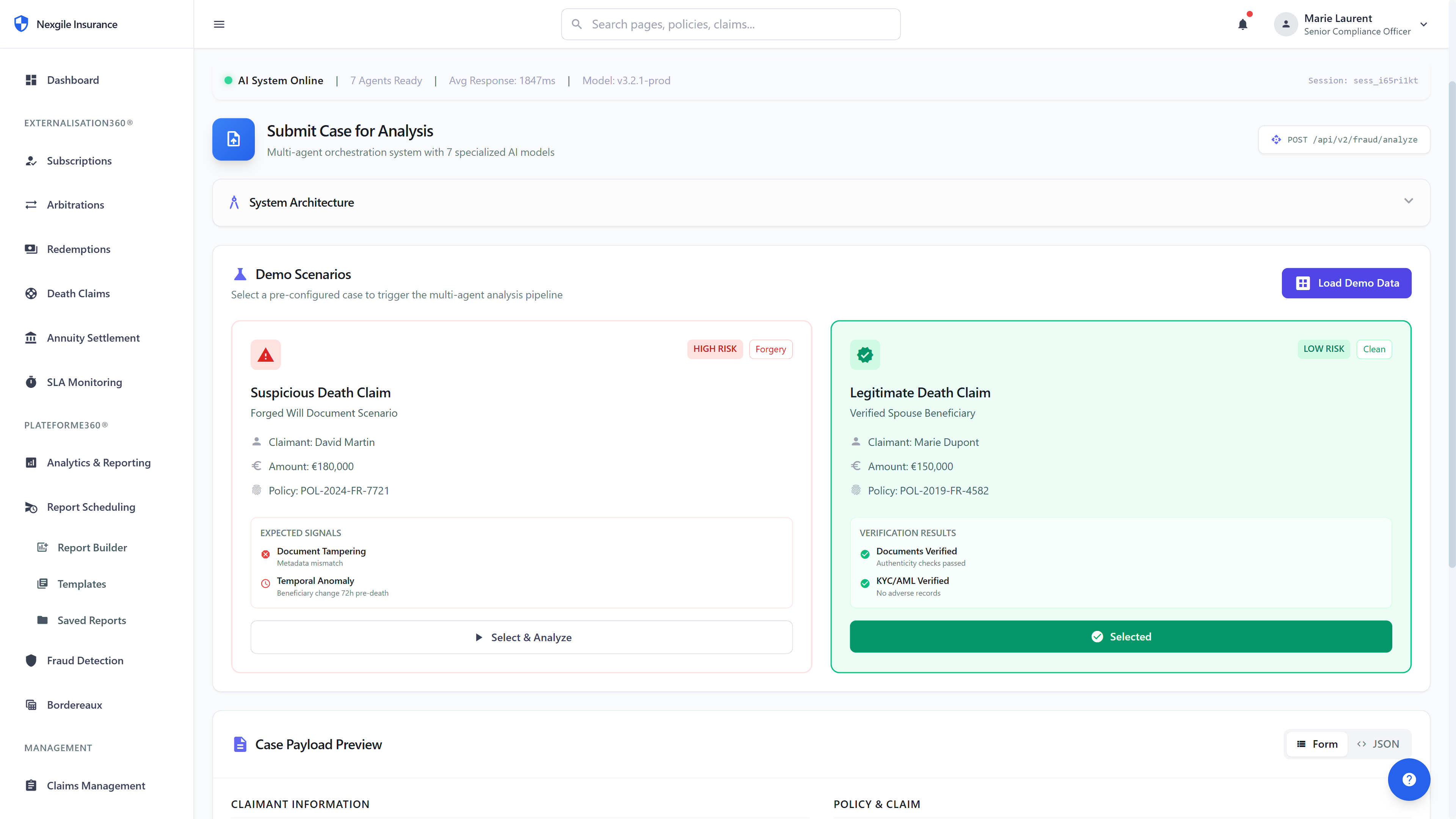This screenshot has width=1456, height=819.
Task: Open Claims Management from the sidebar
Action: point(96,786)
